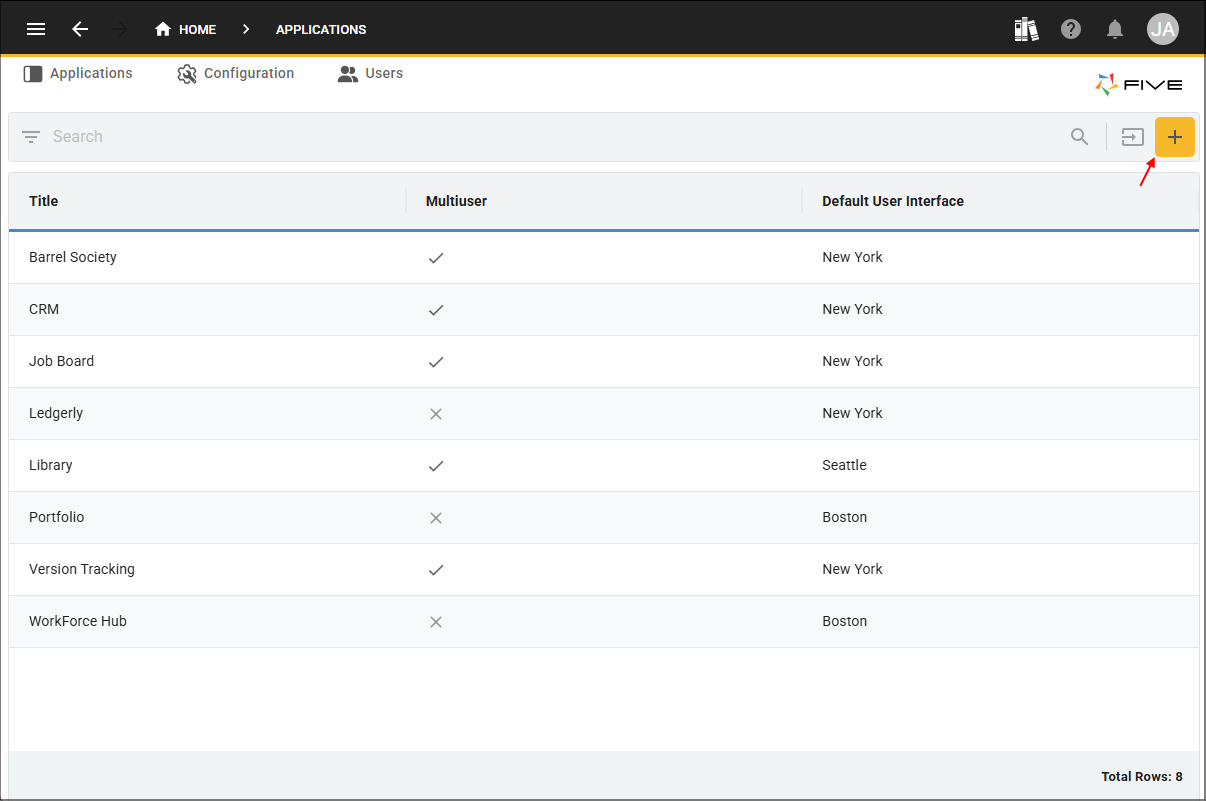Viewport: 1206px width, 801px height.
Task: Click Ledgerly's multiuser X mark
Action: (x=436, y=414)
